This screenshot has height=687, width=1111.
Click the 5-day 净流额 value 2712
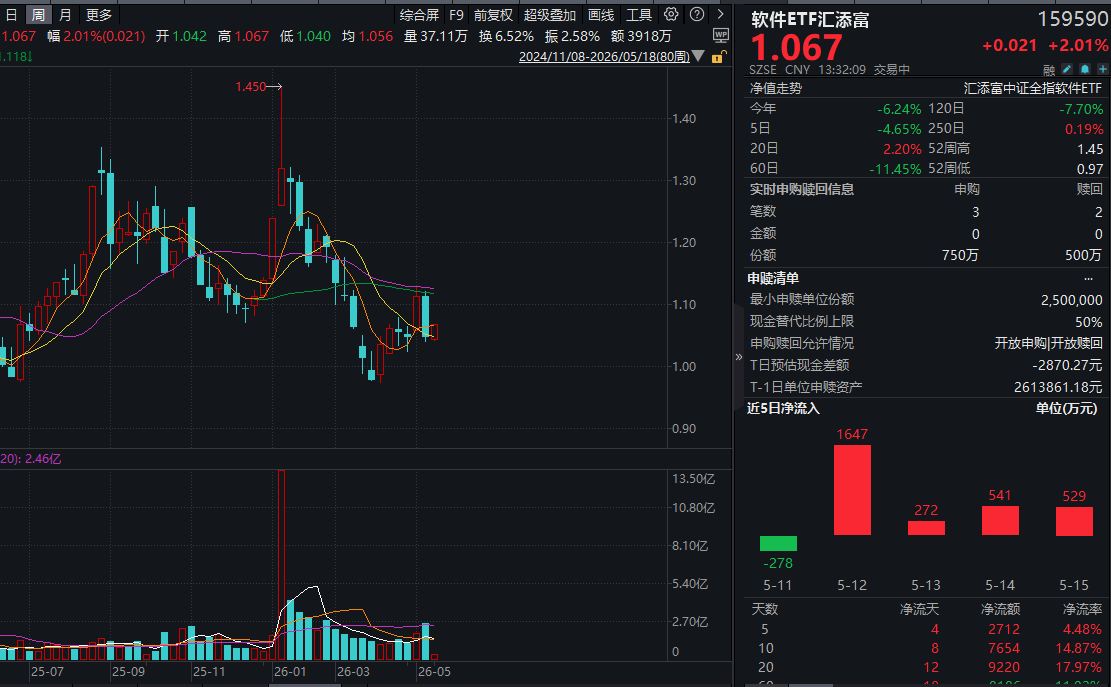click(x=1004, y=629)
